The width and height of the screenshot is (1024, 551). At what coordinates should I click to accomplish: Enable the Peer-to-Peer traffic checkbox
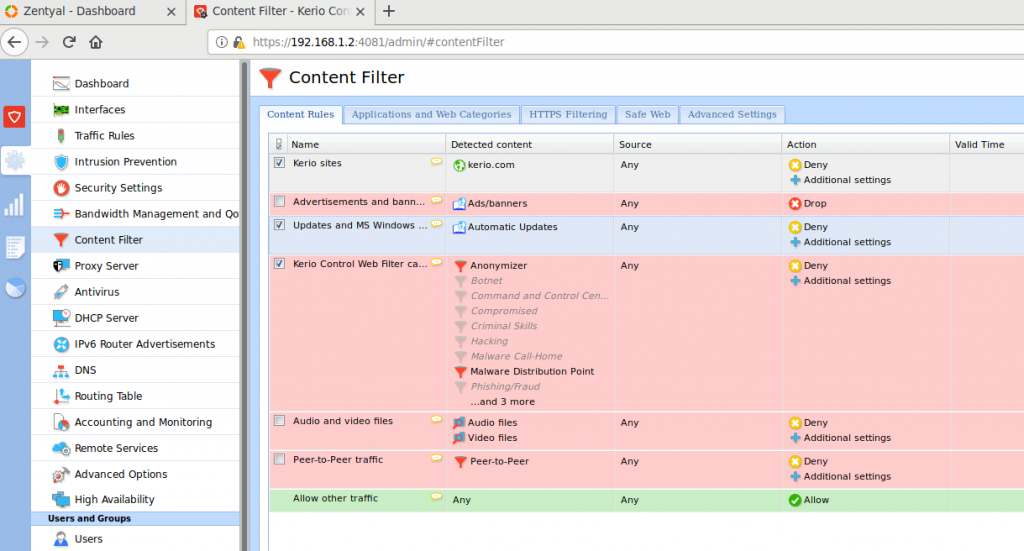coord(280,459)
